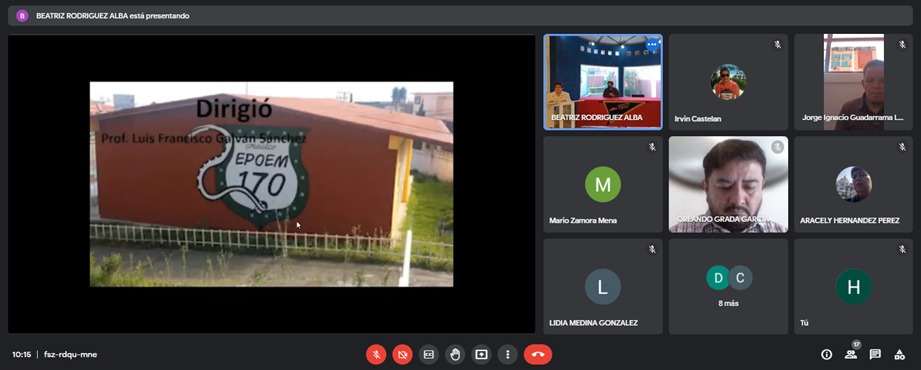The image size is (921, 370).
Task: Click the presenter B avatar in the top banner
Action: [x=22, y=16]
